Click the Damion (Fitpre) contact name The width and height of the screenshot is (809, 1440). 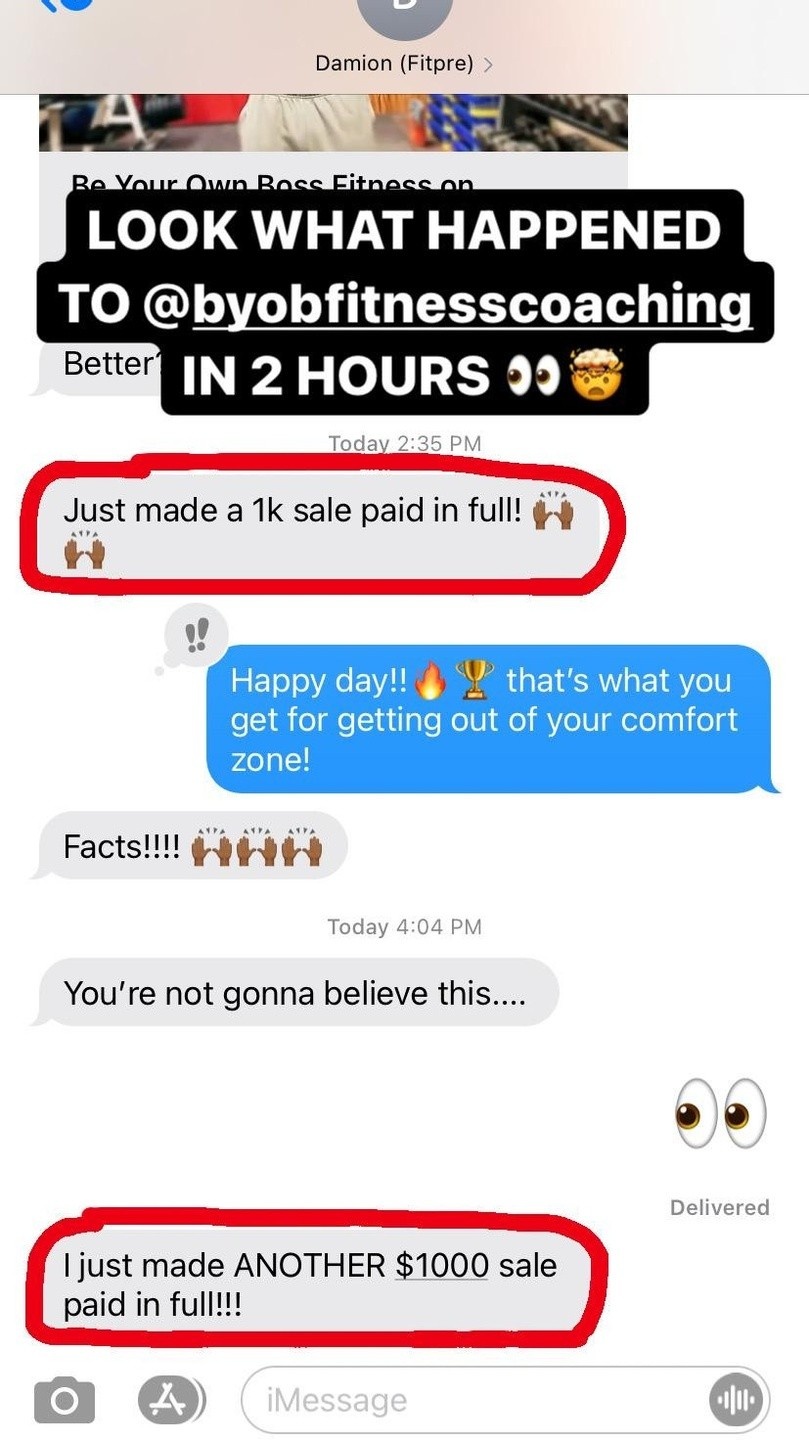394,64
